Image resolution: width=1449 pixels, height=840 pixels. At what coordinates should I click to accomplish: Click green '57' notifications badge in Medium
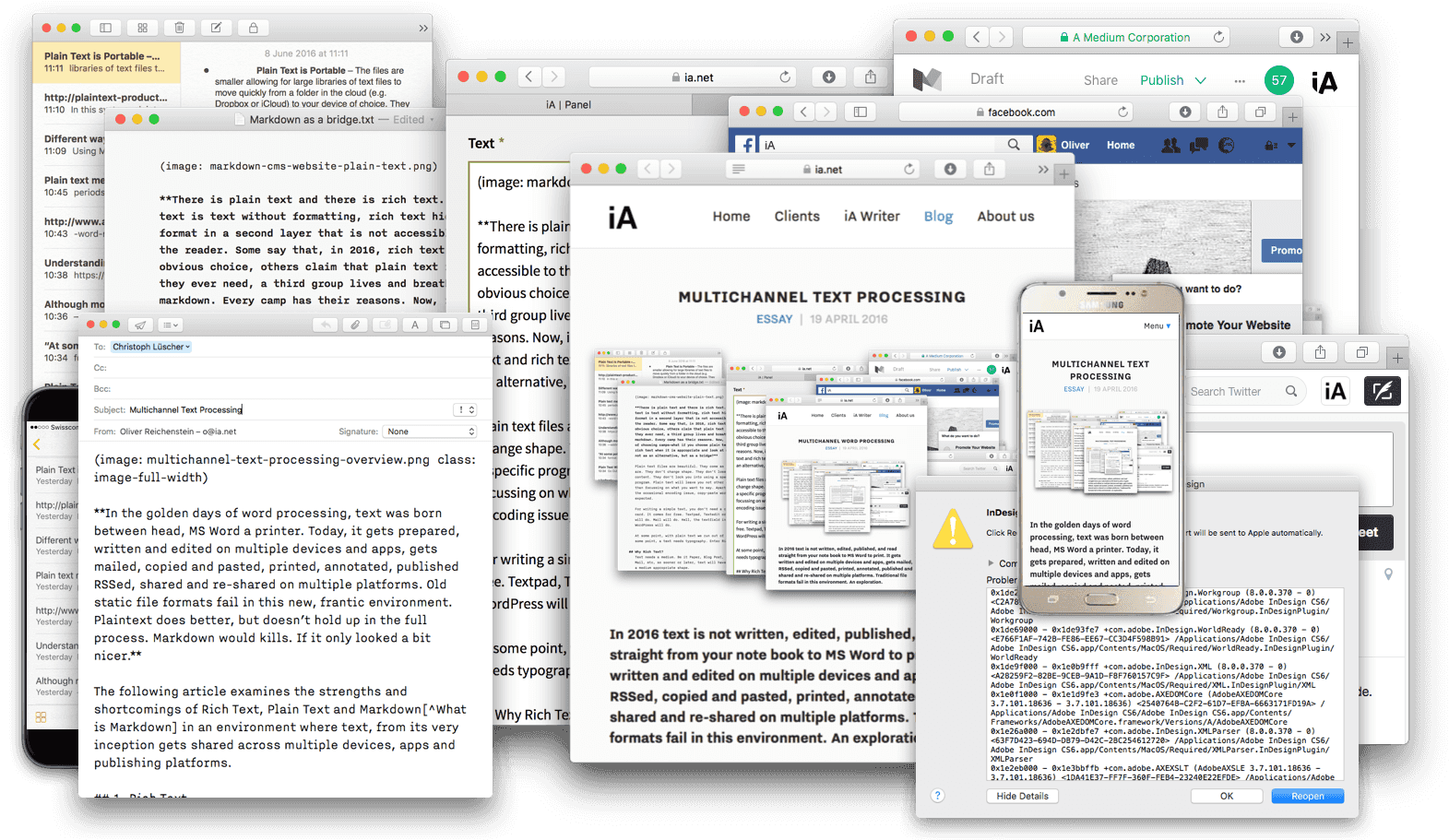pos(1279,80)
